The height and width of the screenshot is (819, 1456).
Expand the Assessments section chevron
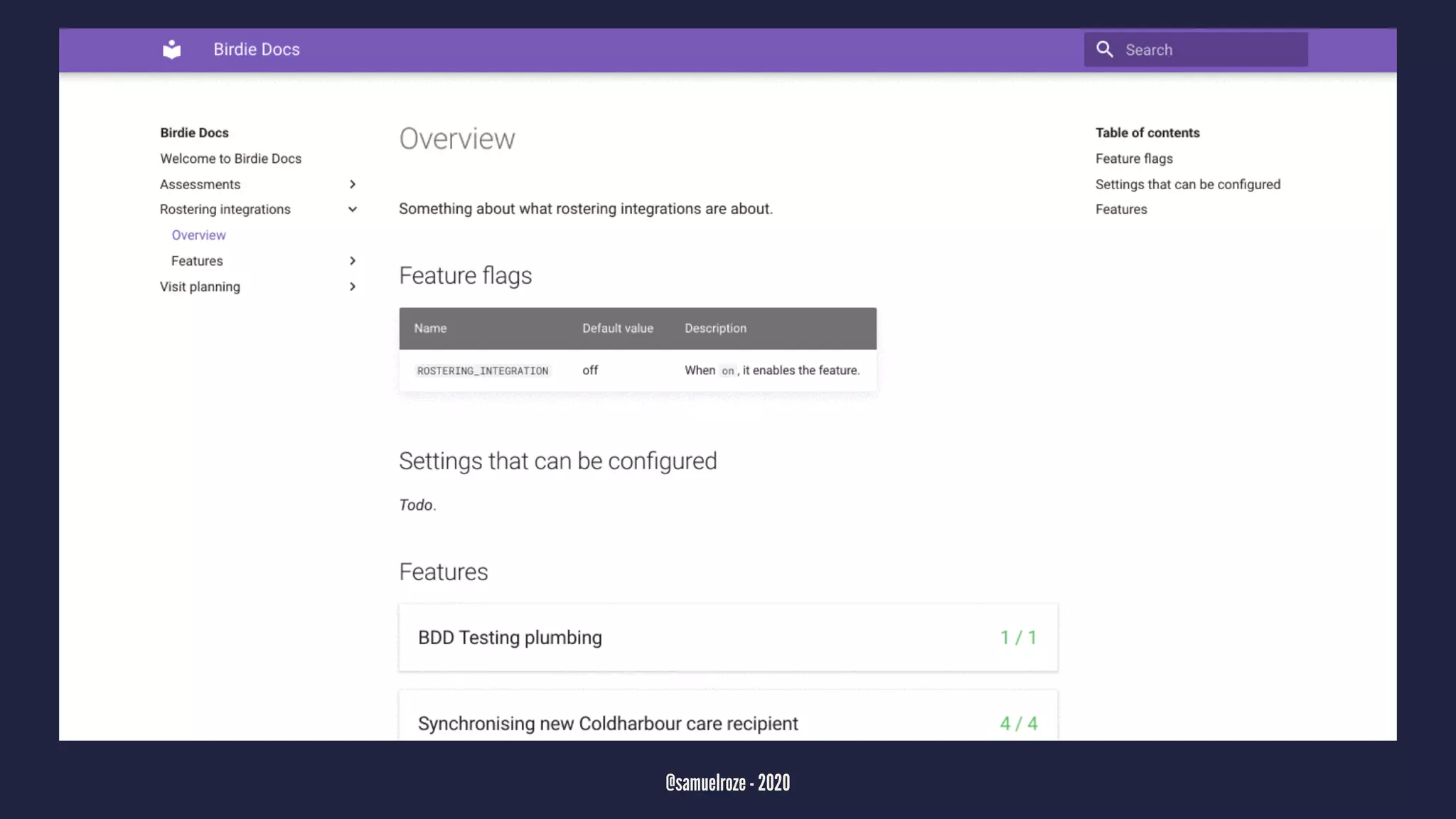pyautogui.click(x=353, y=184)
